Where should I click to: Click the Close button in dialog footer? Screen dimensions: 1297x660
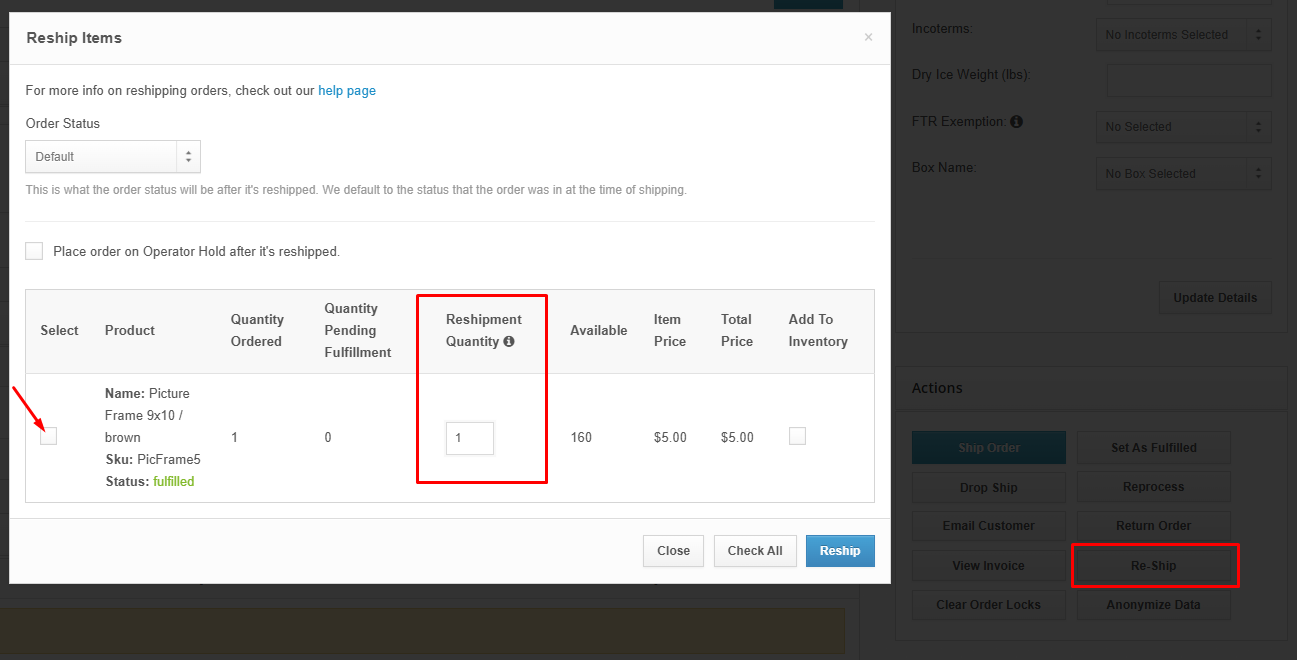click(673, 551)
